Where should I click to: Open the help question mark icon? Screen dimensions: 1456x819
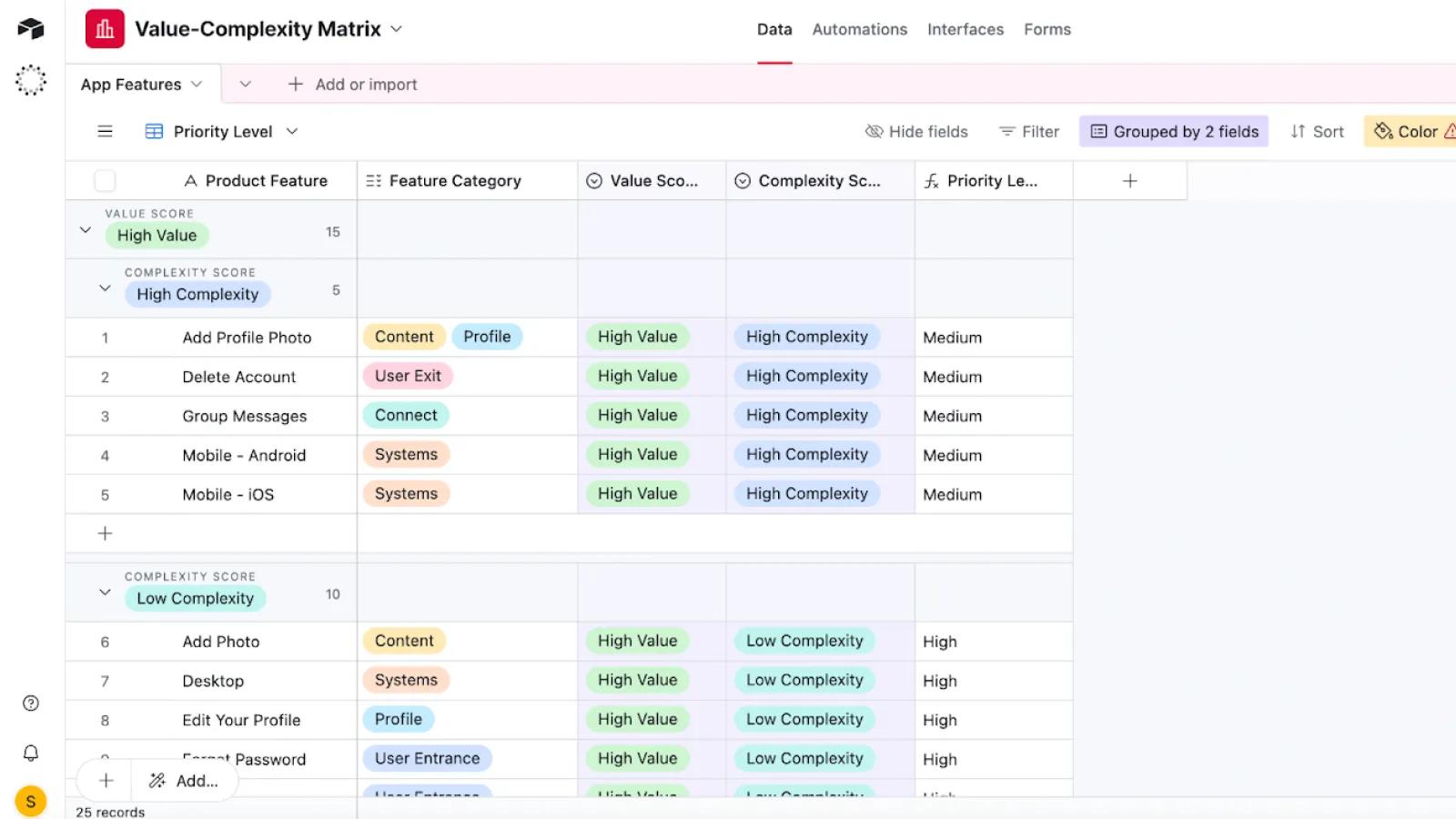(x=31, y=703)
